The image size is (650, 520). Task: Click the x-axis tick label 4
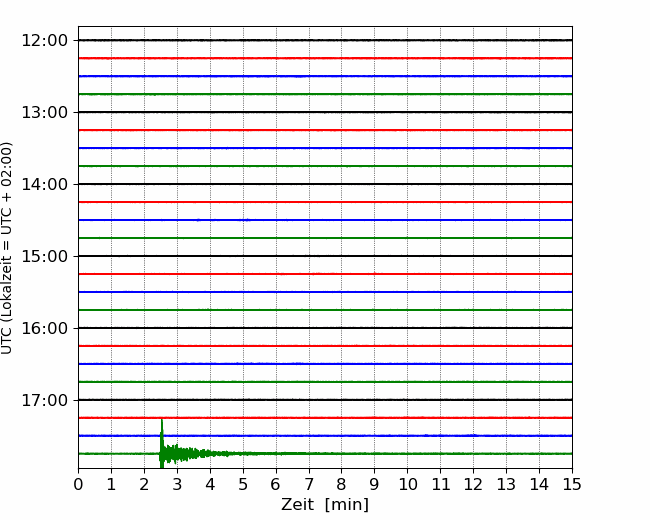(210, 484)
